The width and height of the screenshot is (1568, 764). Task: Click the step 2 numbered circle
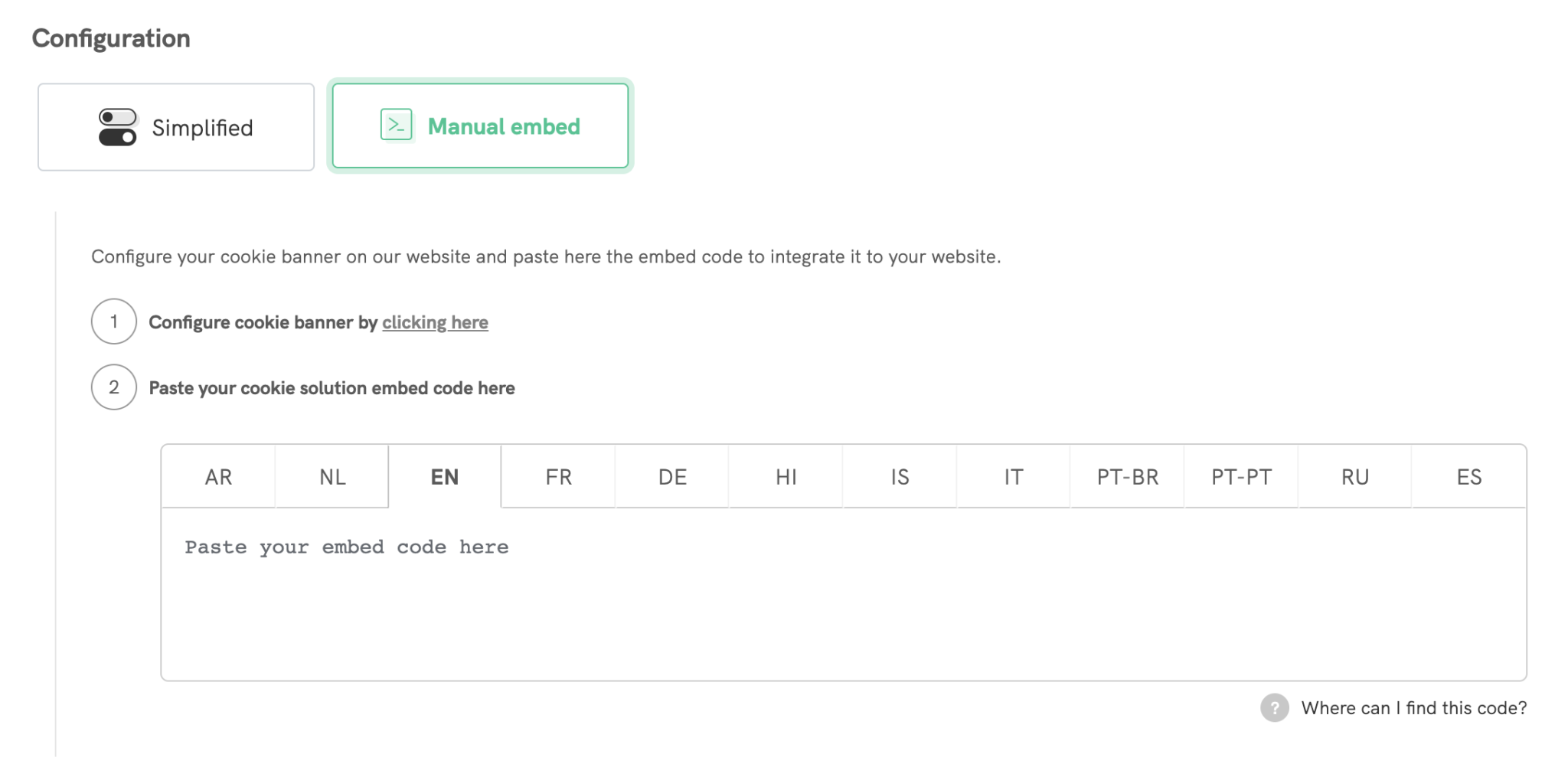click(x=113, y=387)
